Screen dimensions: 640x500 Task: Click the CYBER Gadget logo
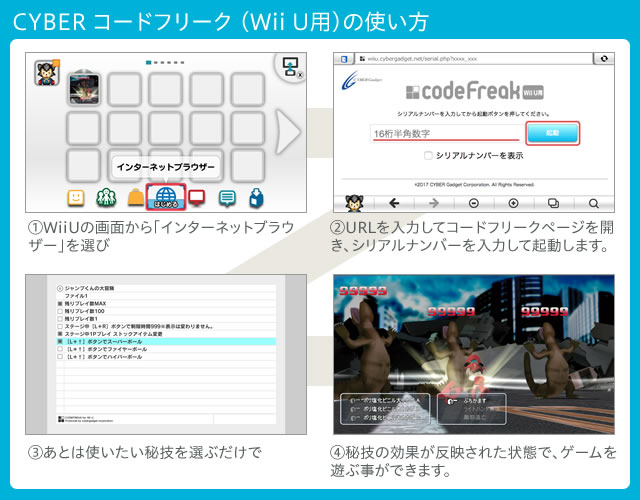click(361, 80)
